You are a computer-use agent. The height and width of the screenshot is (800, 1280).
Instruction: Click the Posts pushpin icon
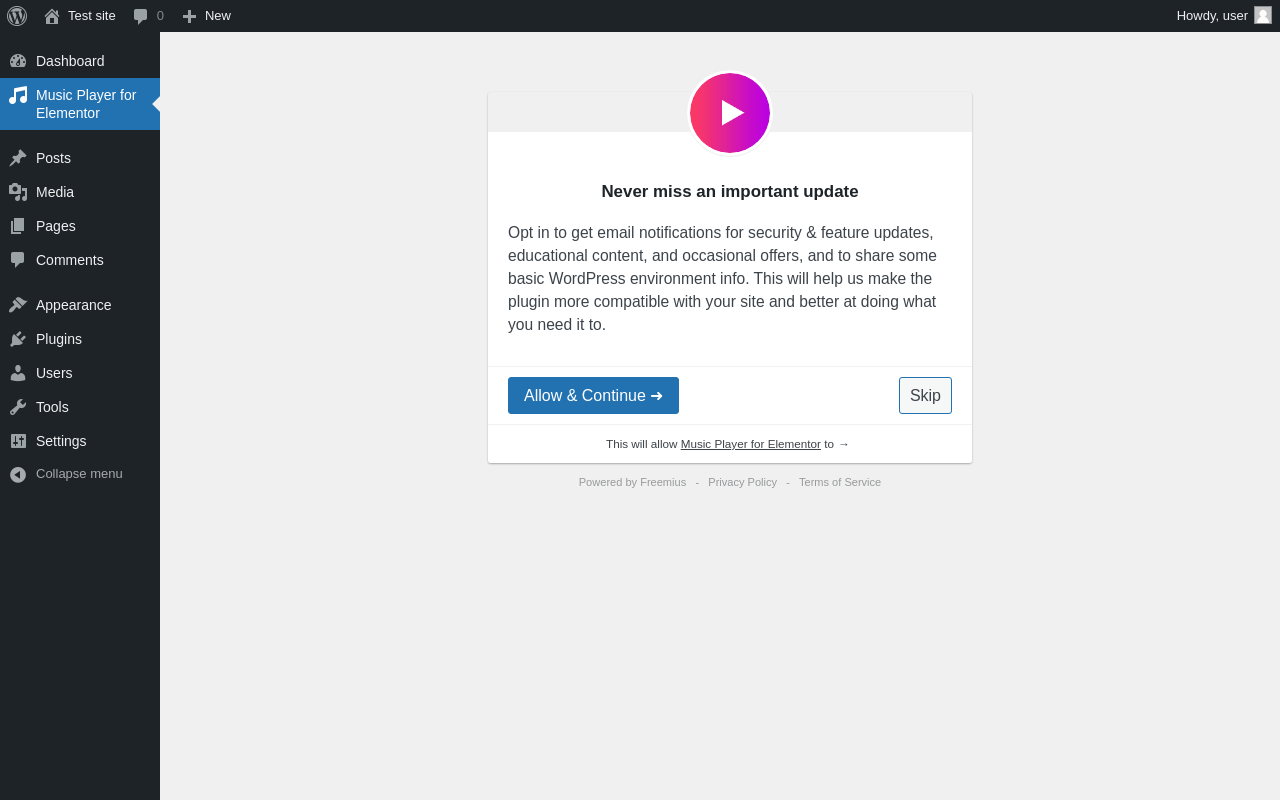(18, 158)
